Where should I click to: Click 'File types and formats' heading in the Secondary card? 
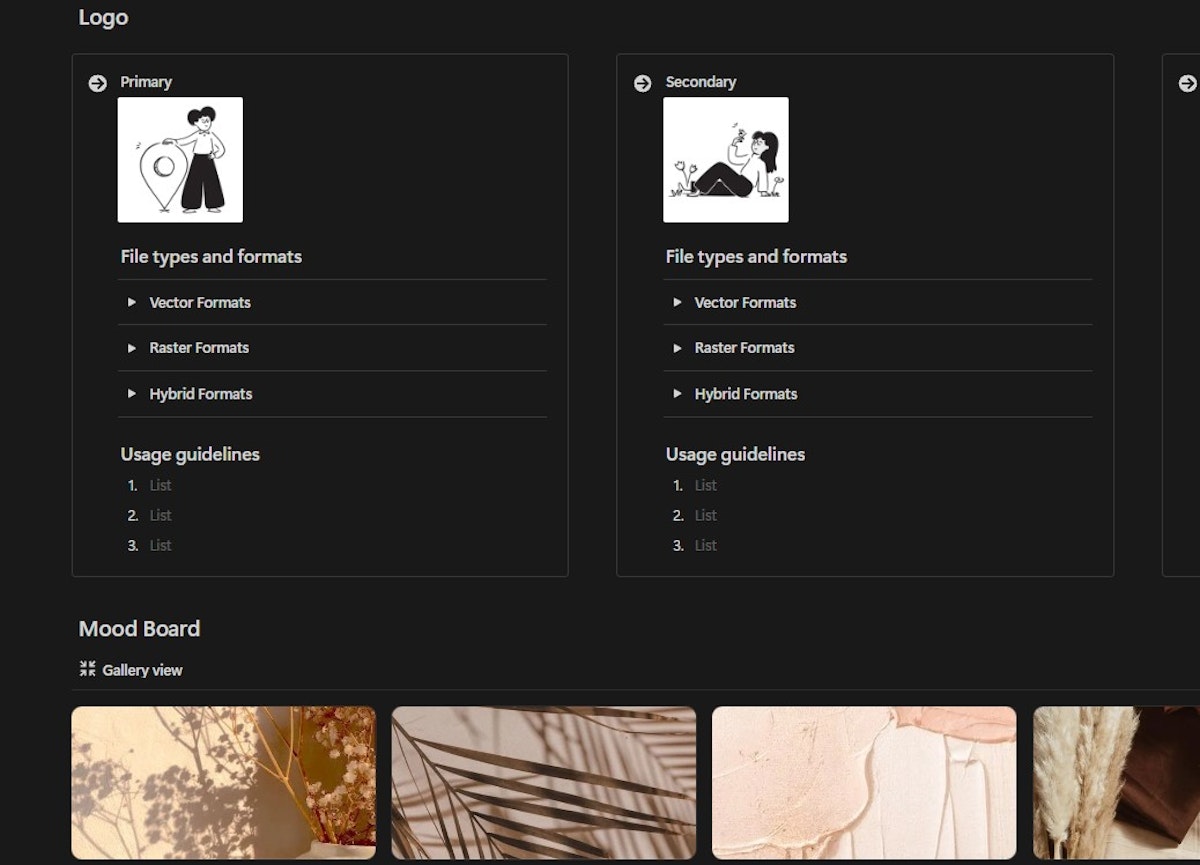coord(756,257)
